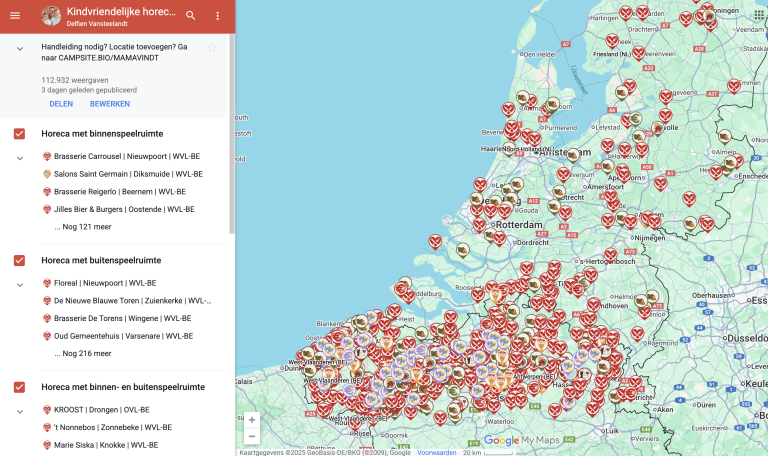Open the Voorwaarden link on map
The image size is (768, 456).
(436, 452)
